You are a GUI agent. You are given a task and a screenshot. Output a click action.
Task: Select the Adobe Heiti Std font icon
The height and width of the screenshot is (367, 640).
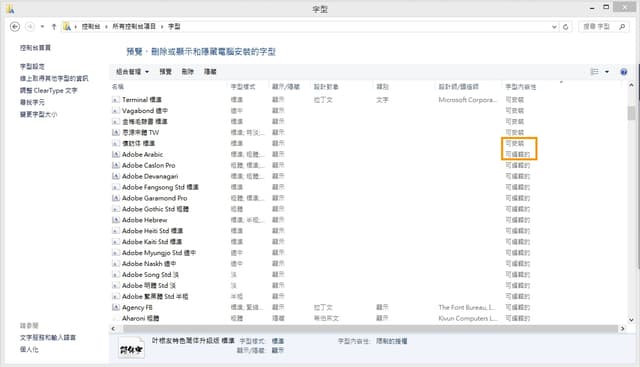pyautogui.click(x=116, y=231)
